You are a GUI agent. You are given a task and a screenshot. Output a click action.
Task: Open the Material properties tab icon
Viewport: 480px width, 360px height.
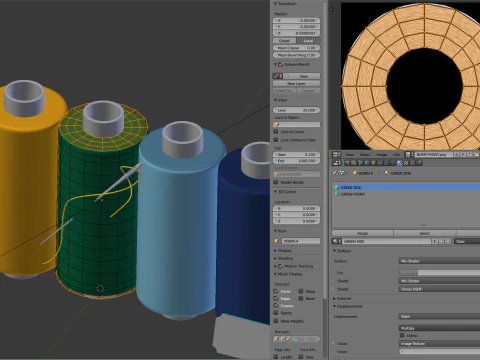tap(399, 163)
